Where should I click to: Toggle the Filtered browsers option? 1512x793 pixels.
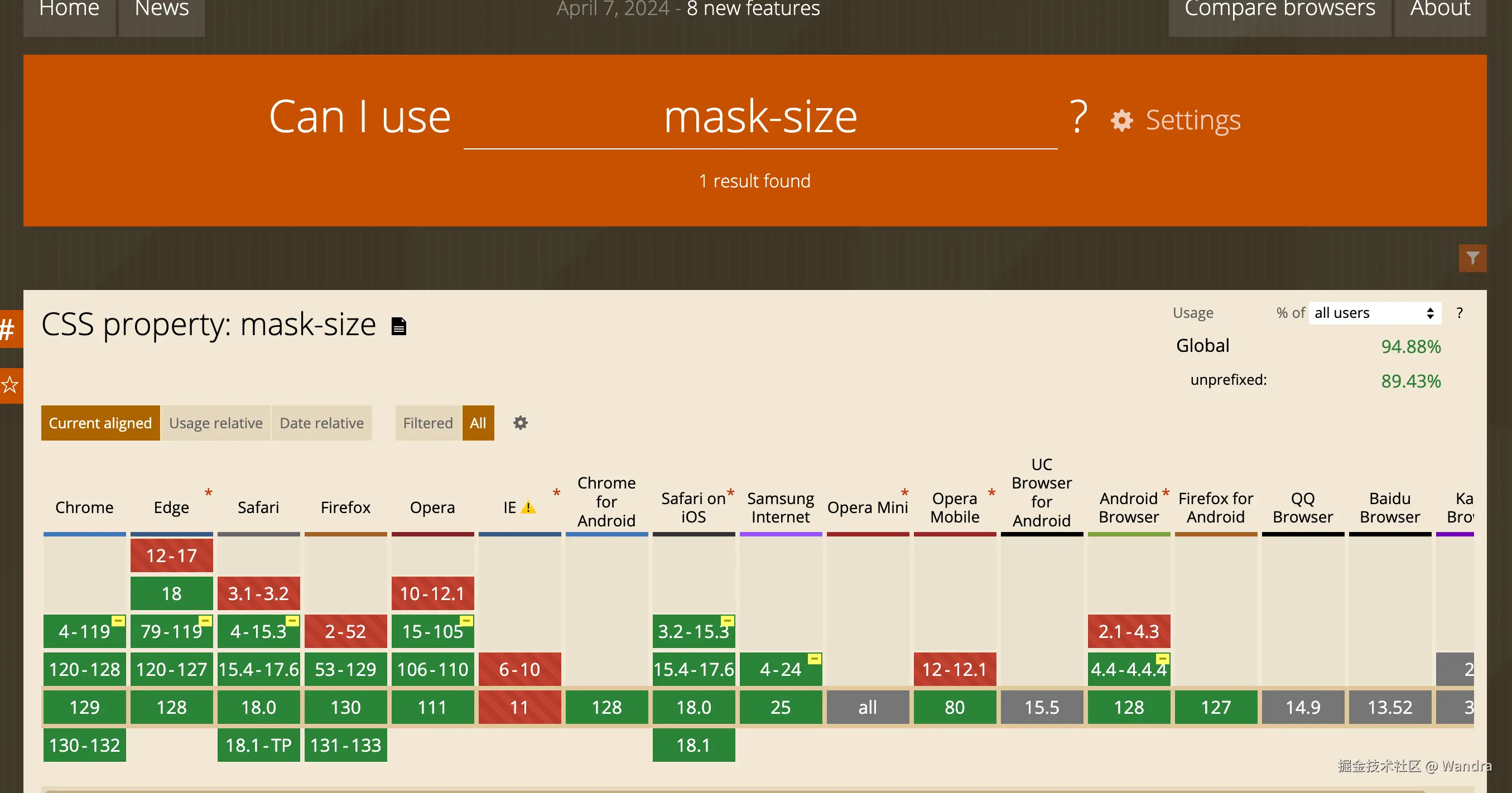point(427,423)
